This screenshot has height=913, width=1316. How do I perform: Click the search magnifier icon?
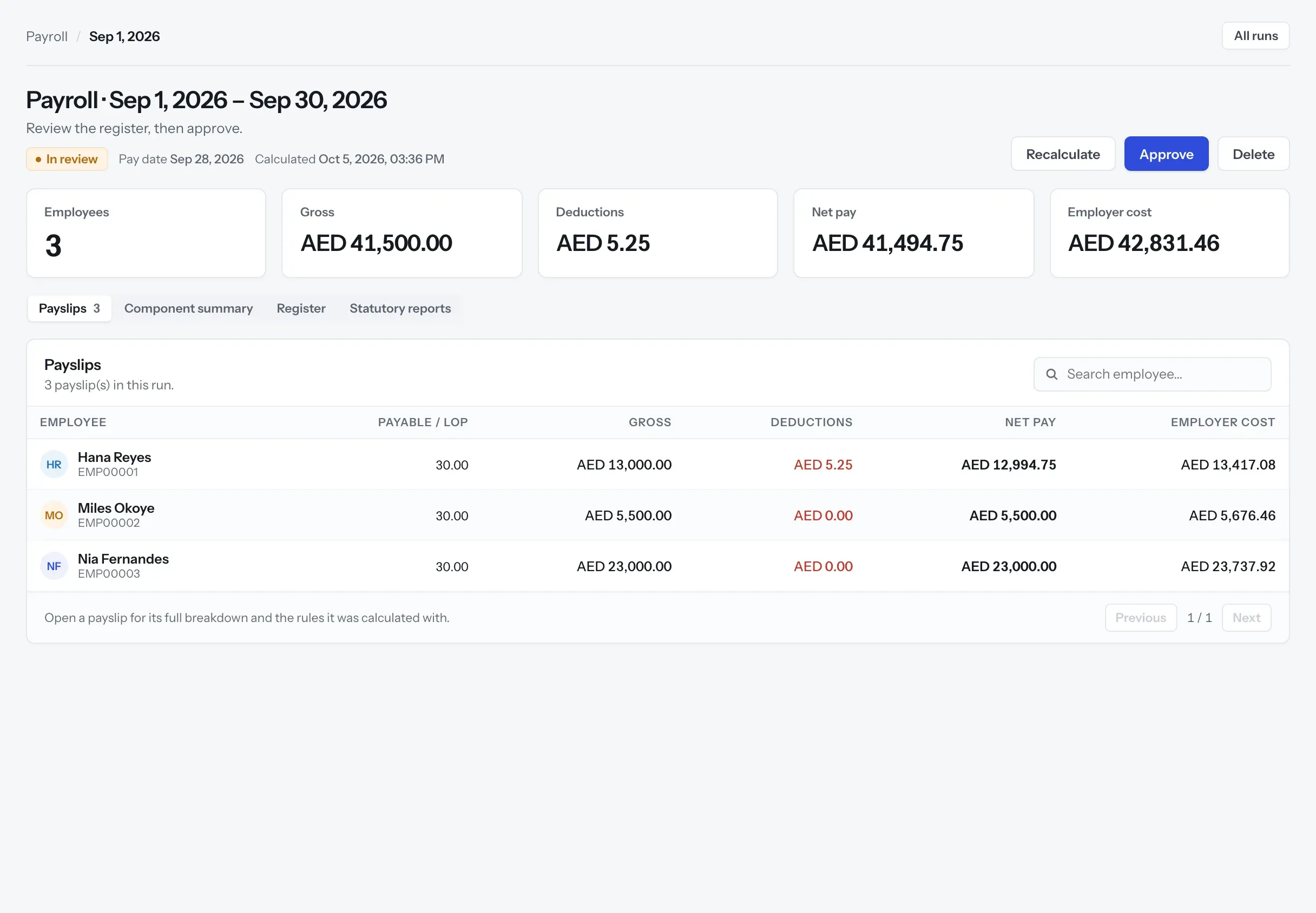(1051, 374)
